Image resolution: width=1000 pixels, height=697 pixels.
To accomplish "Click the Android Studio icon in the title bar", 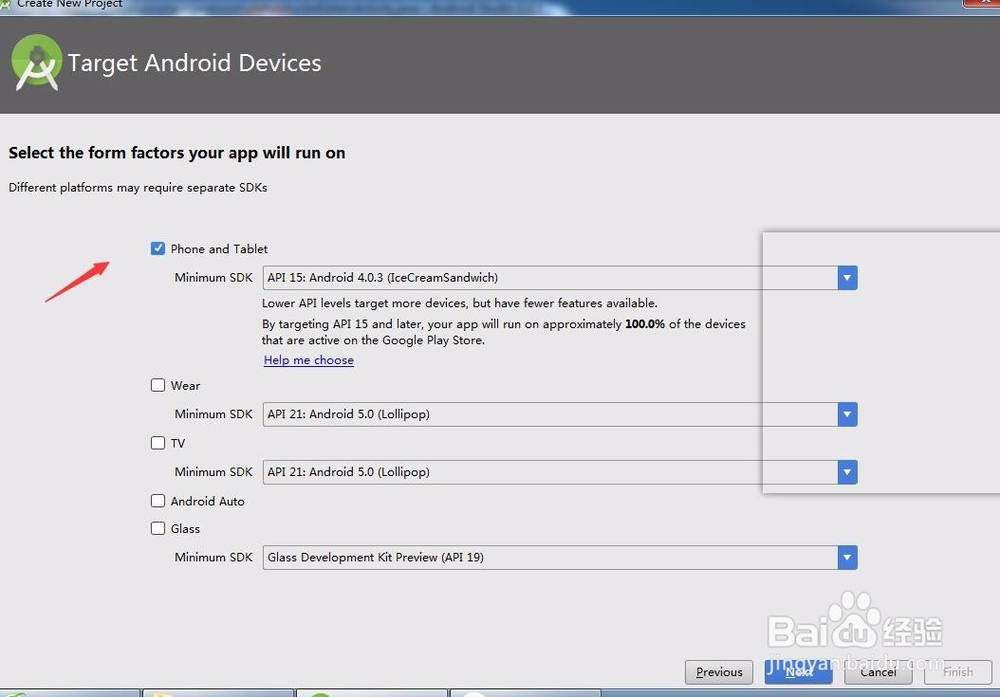I will tap(8, 5).
